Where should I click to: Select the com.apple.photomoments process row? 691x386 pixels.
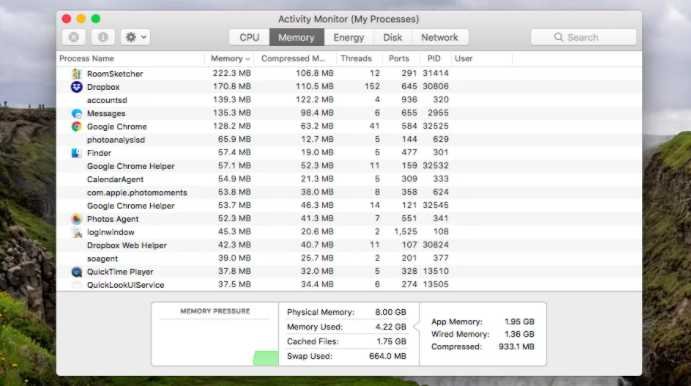point(349,193)
